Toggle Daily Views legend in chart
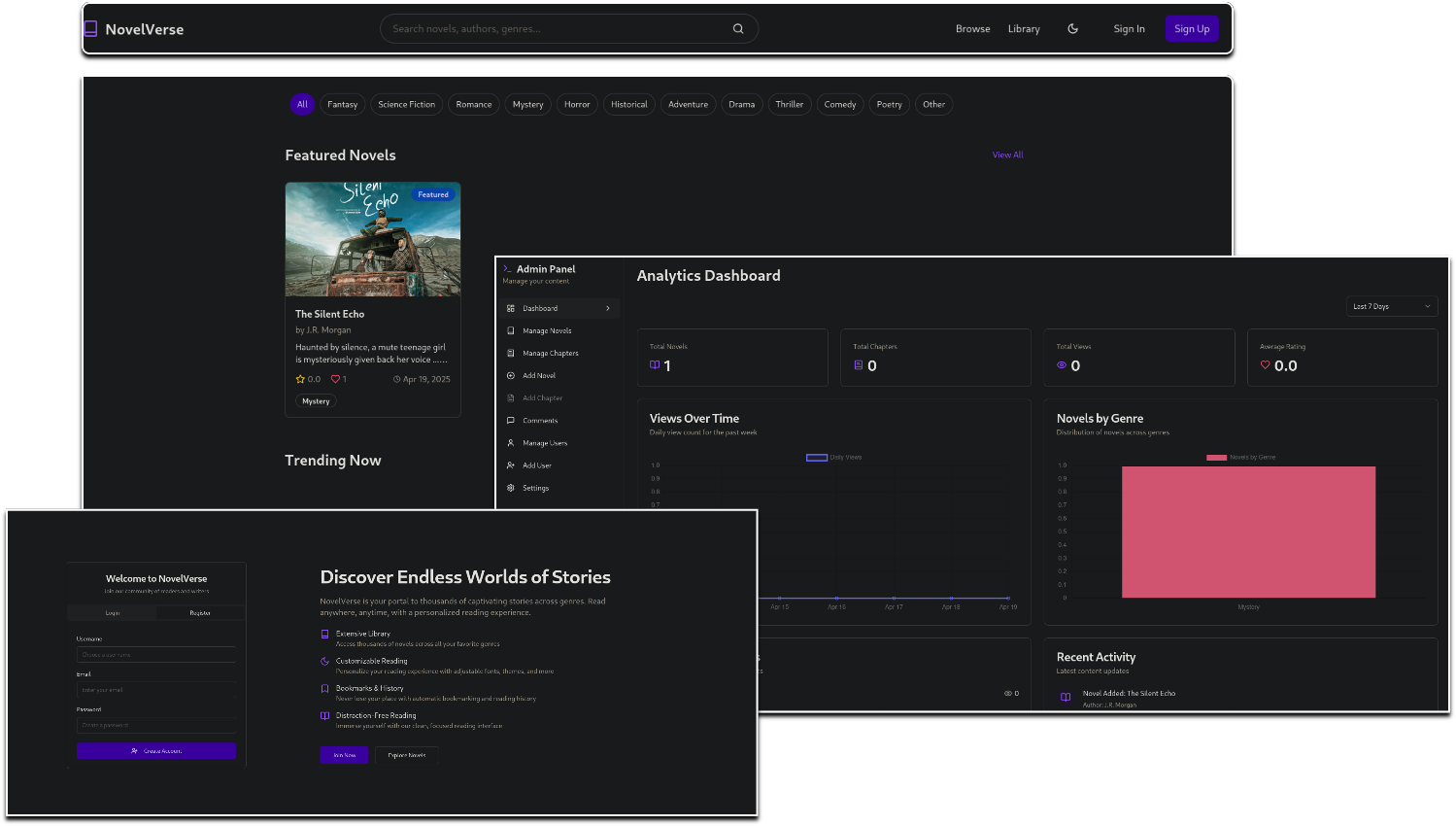 (833, 458)
